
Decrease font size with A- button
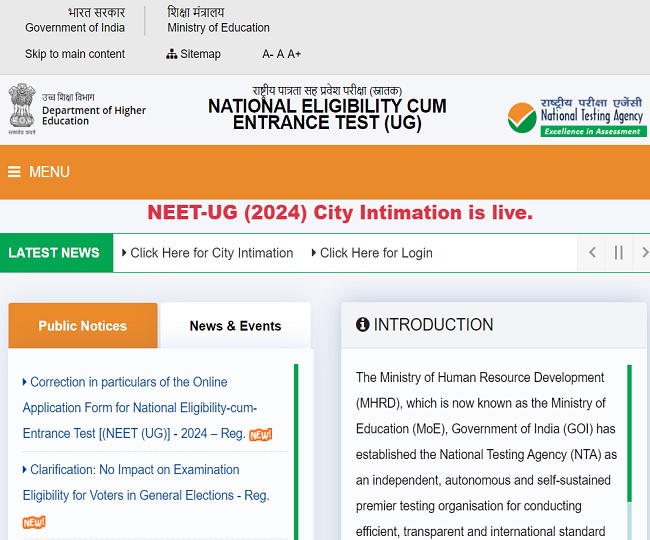[267, 54]
